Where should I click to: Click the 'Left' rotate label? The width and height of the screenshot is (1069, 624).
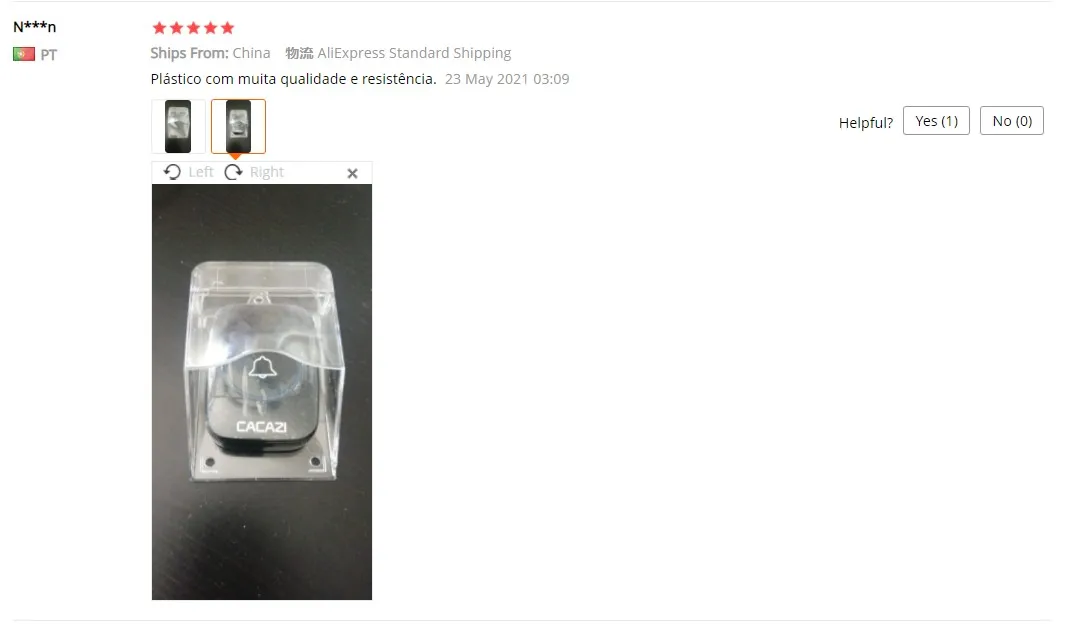pyautogui.click(x=201, y=172)
